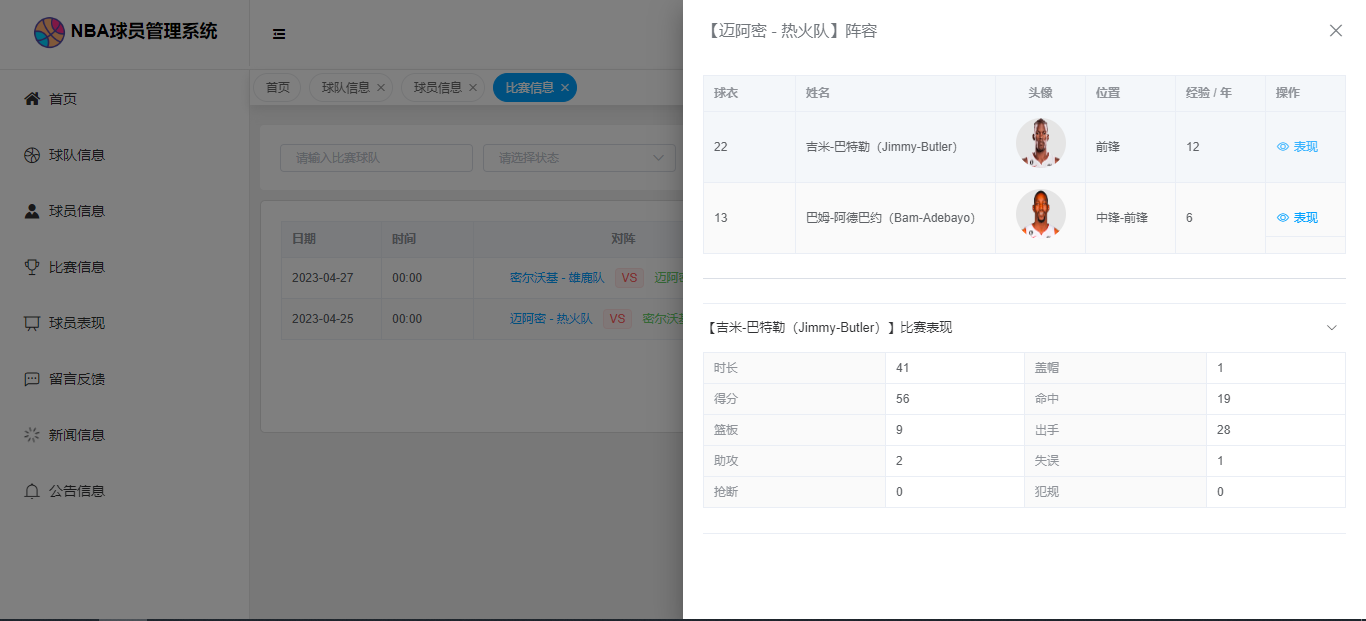Click the 对阵 column header

pos(623,240)
